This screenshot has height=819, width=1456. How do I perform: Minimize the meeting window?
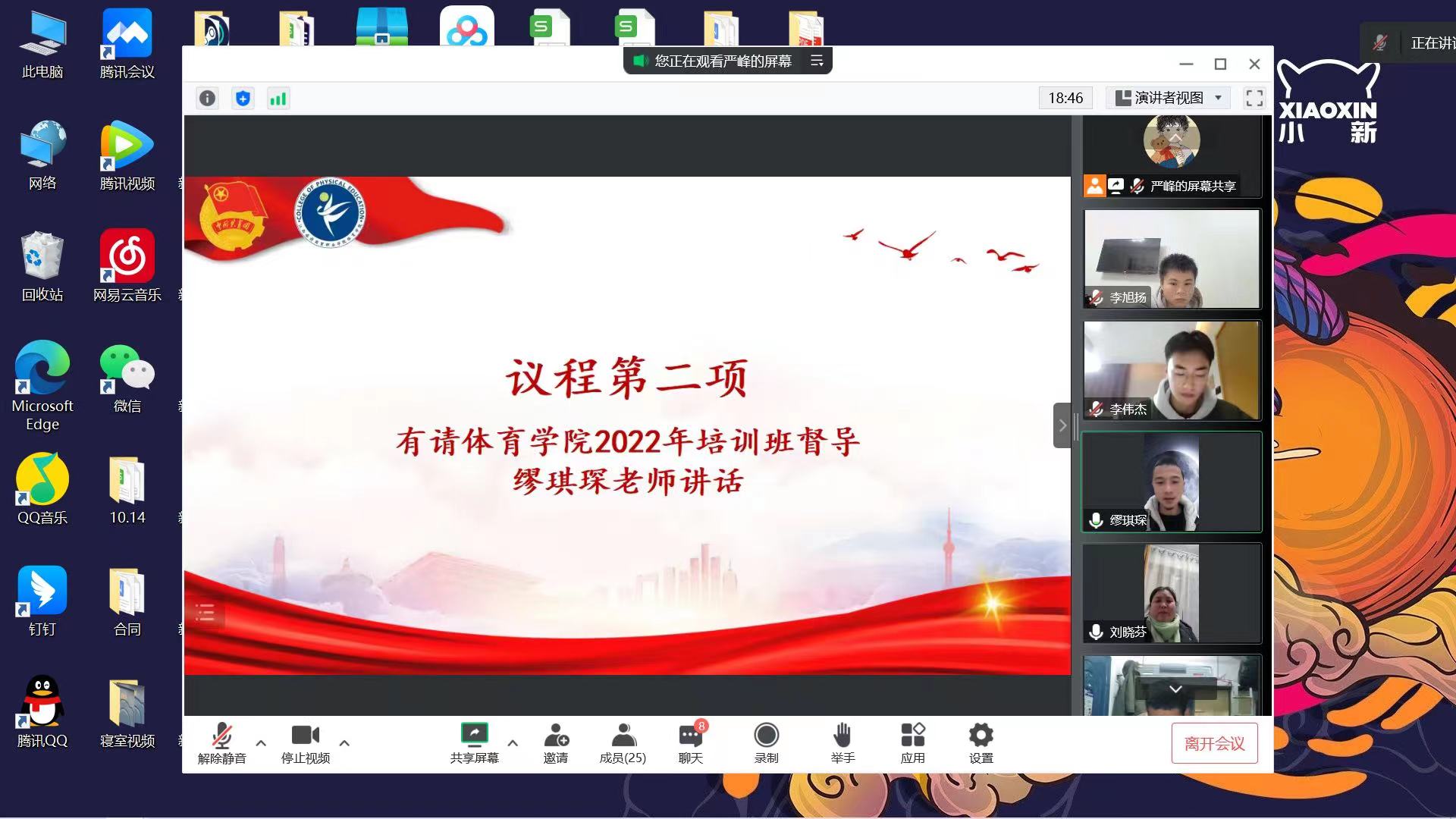(x=1186, y=64)
